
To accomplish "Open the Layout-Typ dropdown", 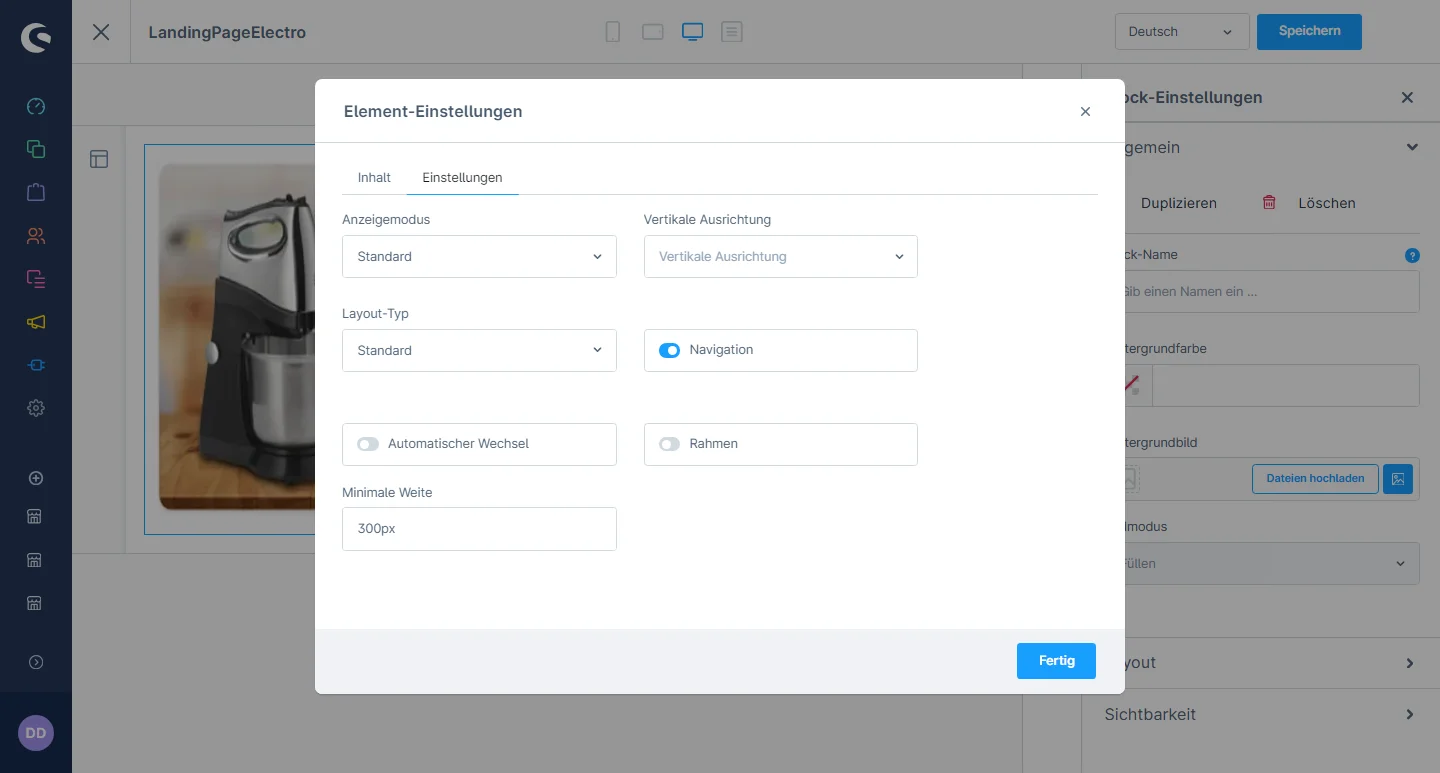I will (479, 351).
